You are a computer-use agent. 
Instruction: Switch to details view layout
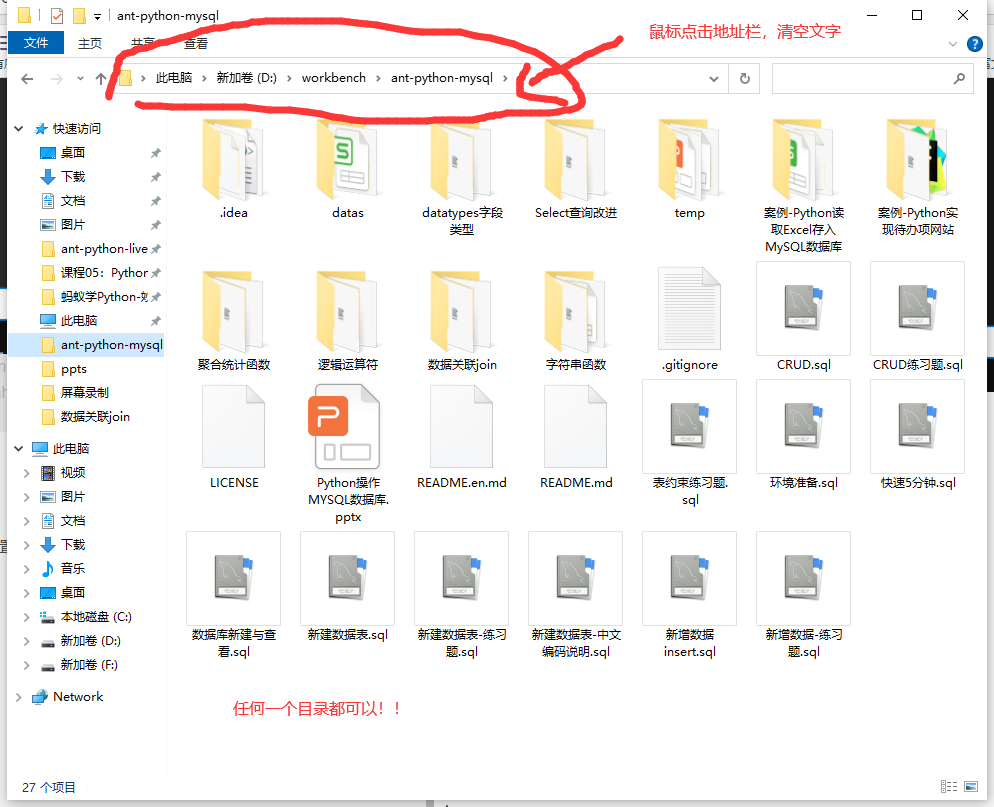(x=948, y=787)
